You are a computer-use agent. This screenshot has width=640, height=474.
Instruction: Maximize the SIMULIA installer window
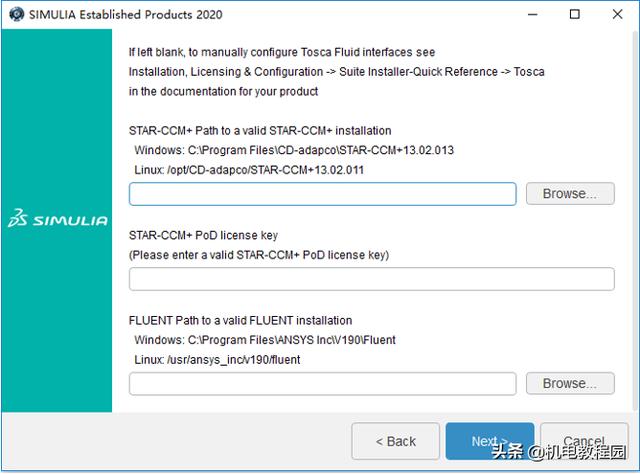(x=575, y=14)
